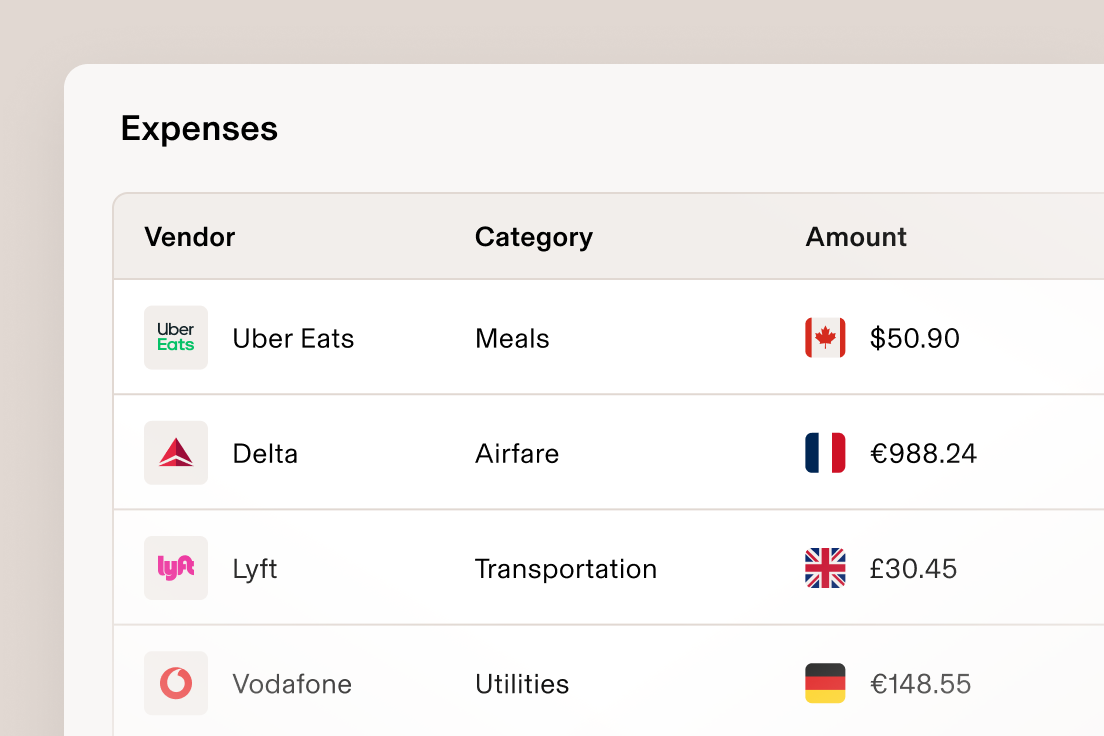
Task: Click the Canadian flag next to $50.90
Action: coord(824,337)
